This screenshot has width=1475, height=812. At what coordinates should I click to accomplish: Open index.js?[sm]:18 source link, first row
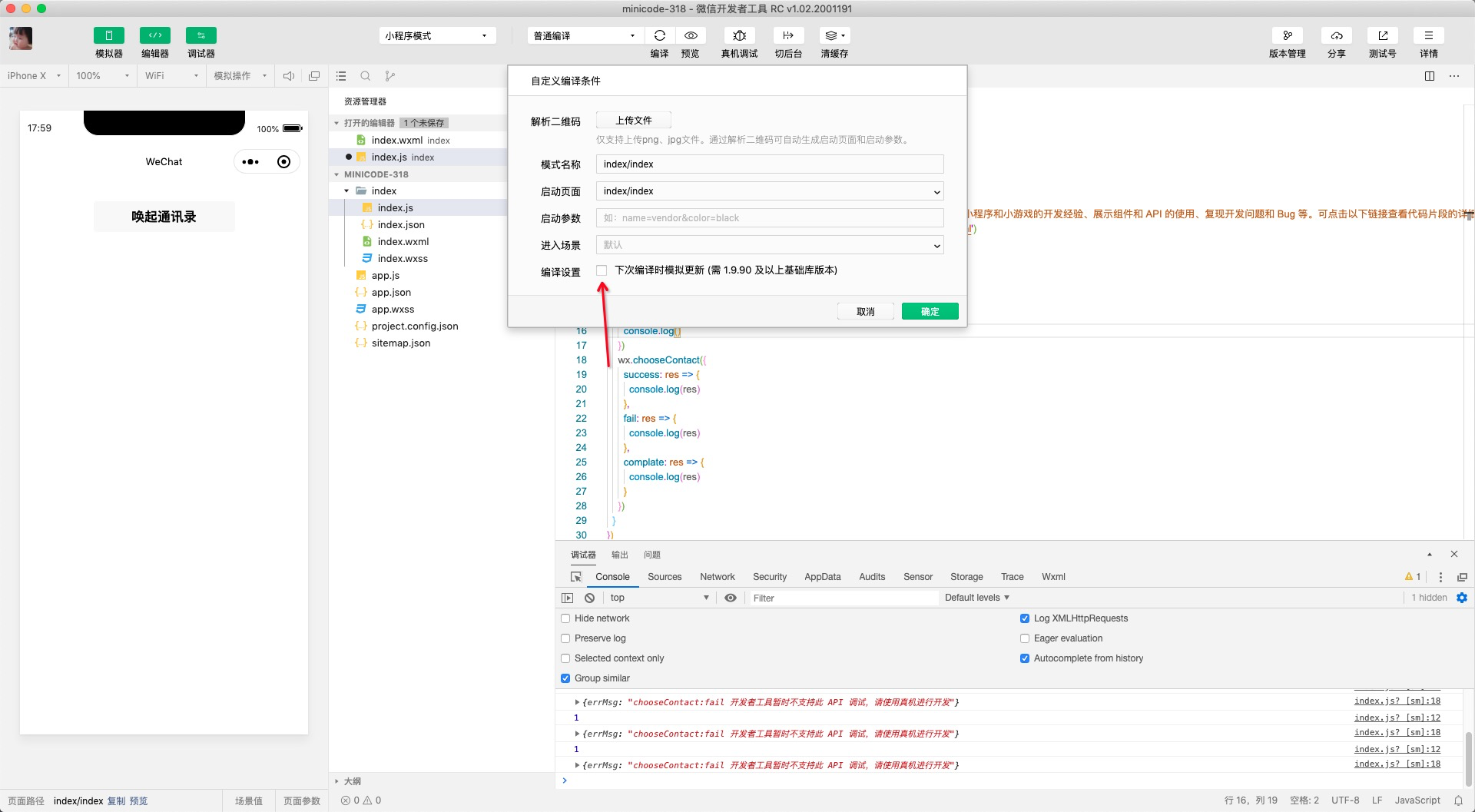point(1397,701)
